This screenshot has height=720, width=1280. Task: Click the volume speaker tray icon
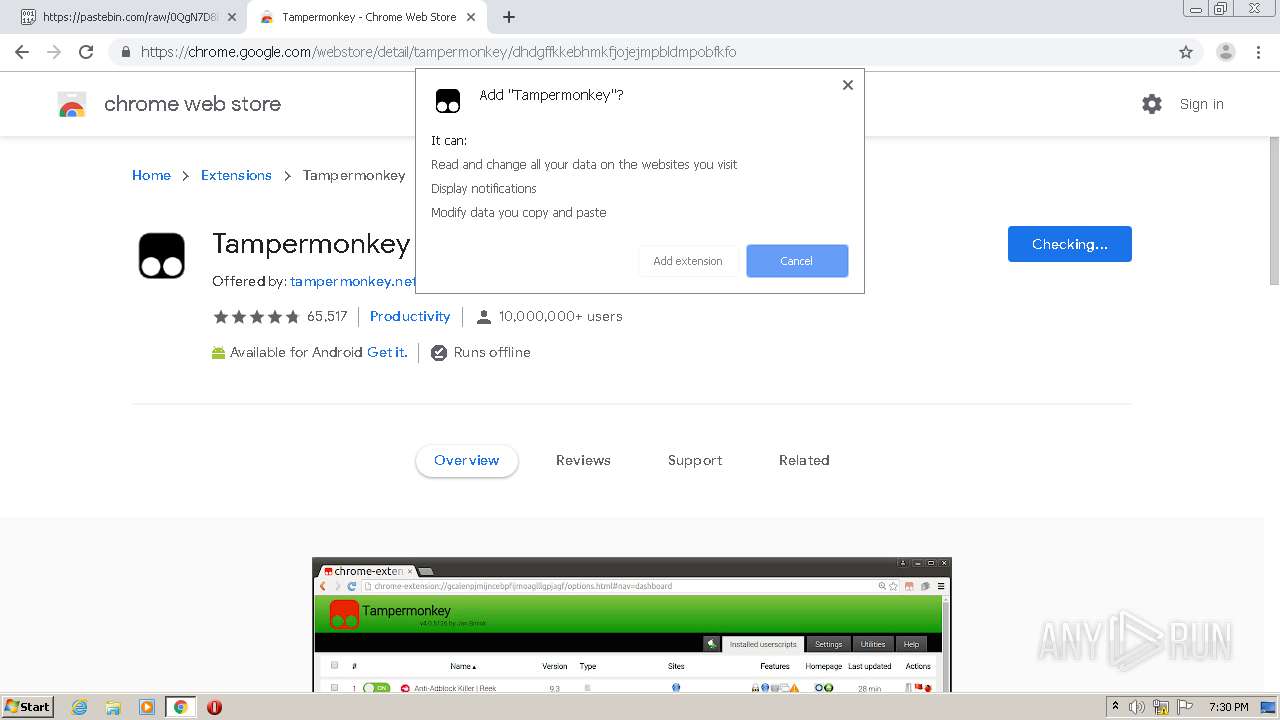[1137, 707]
